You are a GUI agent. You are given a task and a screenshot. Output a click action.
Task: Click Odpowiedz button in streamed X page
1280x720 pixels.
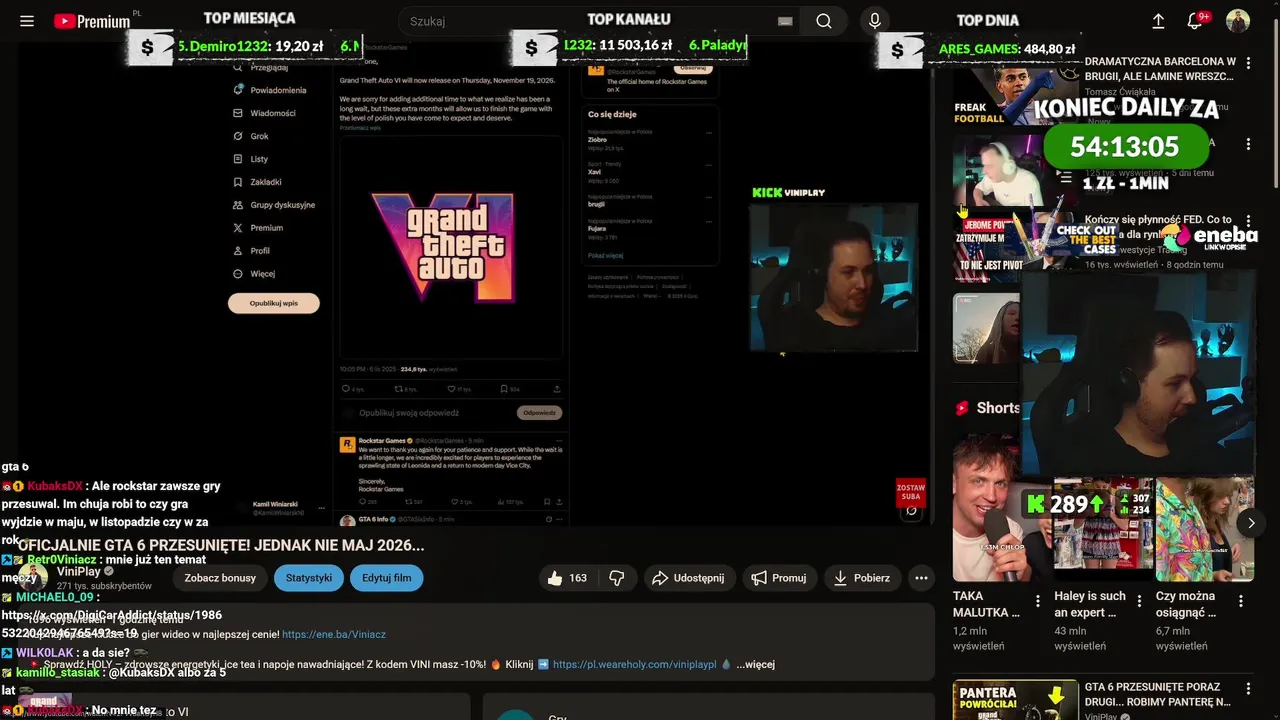(x=539, y=412)
